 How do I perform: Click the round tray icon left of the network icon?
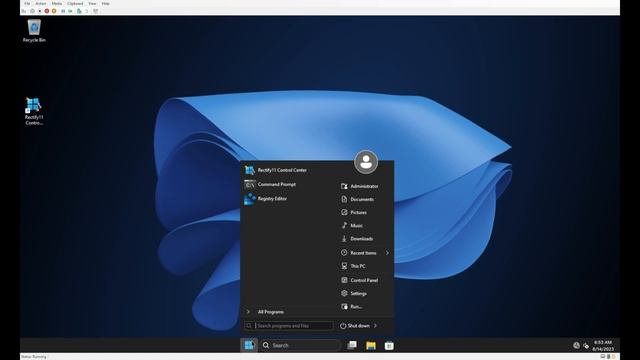[576, 345]
